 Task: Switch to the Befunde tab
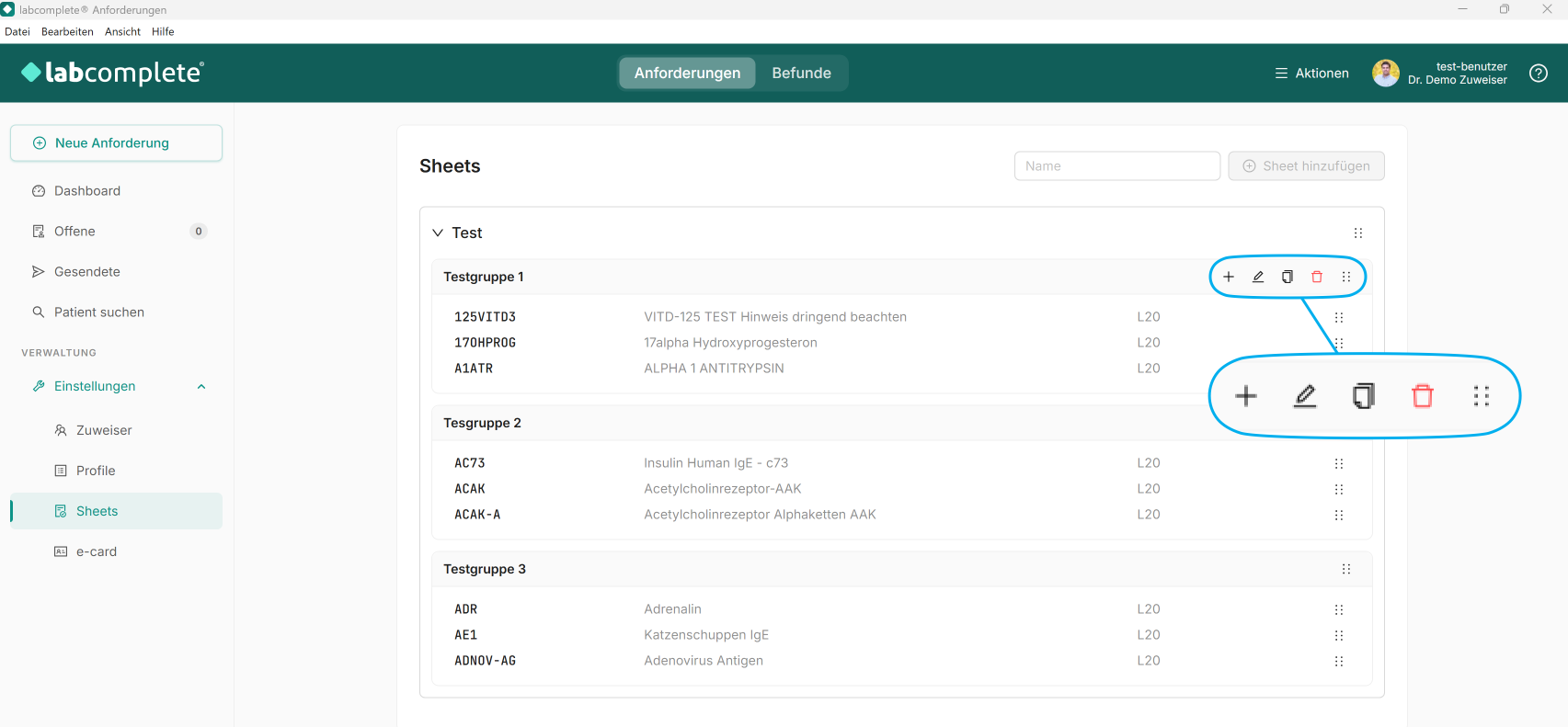pyautogui.click(x=802, y=74)
